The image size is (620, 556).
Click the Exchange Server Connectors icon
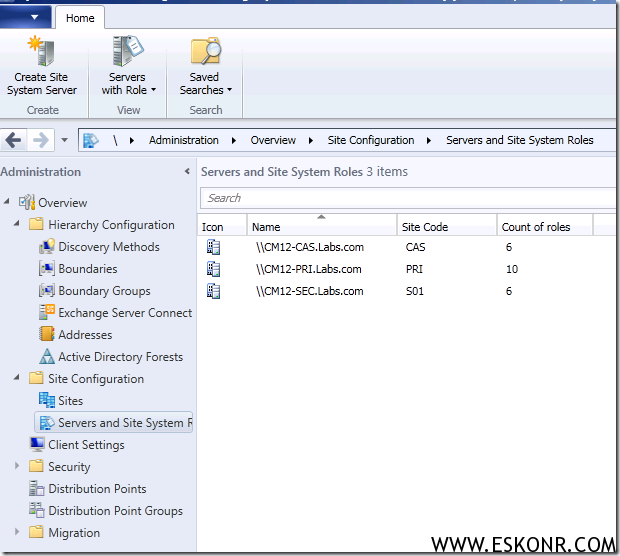47,312
